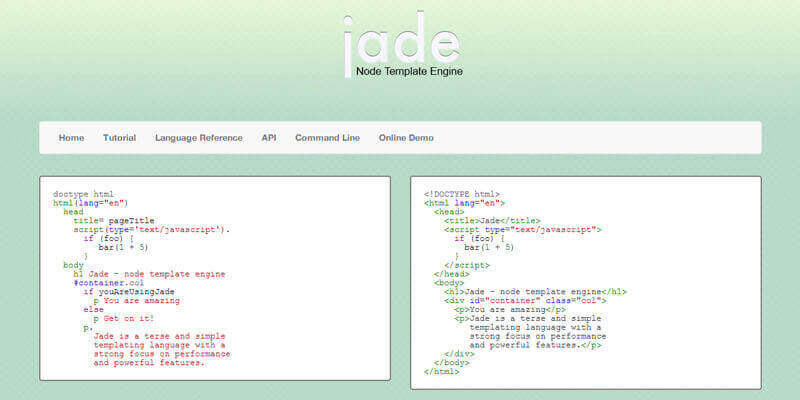Navigate to the Command Line page
The height and width of the screenshot is (400, 800).
tap(327, 138)
